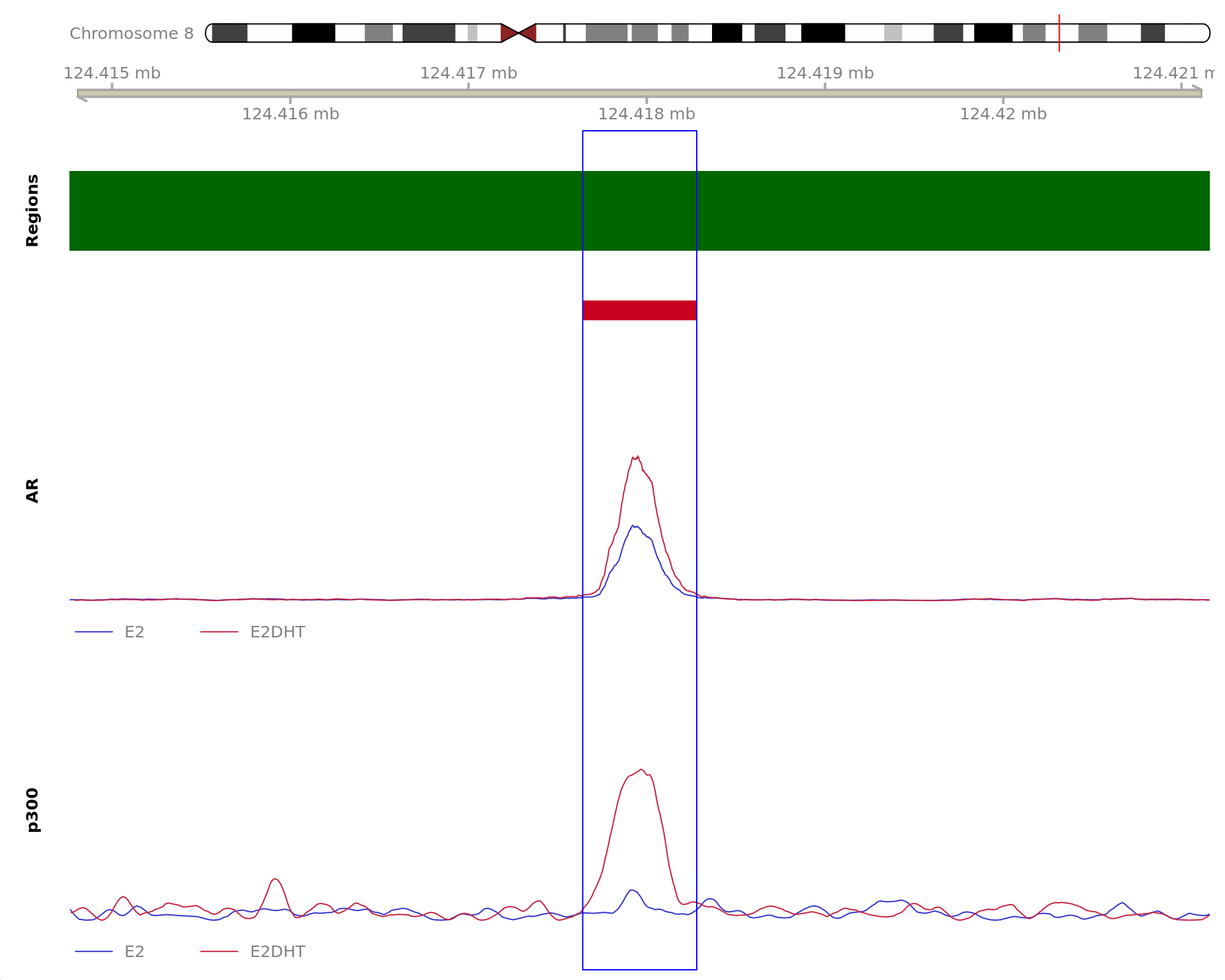The width and height of the screenshot is (1225, 980).
Task: Click the small p300 E2DHT peak near 124.416 mb
Action: tap(275, 879)
